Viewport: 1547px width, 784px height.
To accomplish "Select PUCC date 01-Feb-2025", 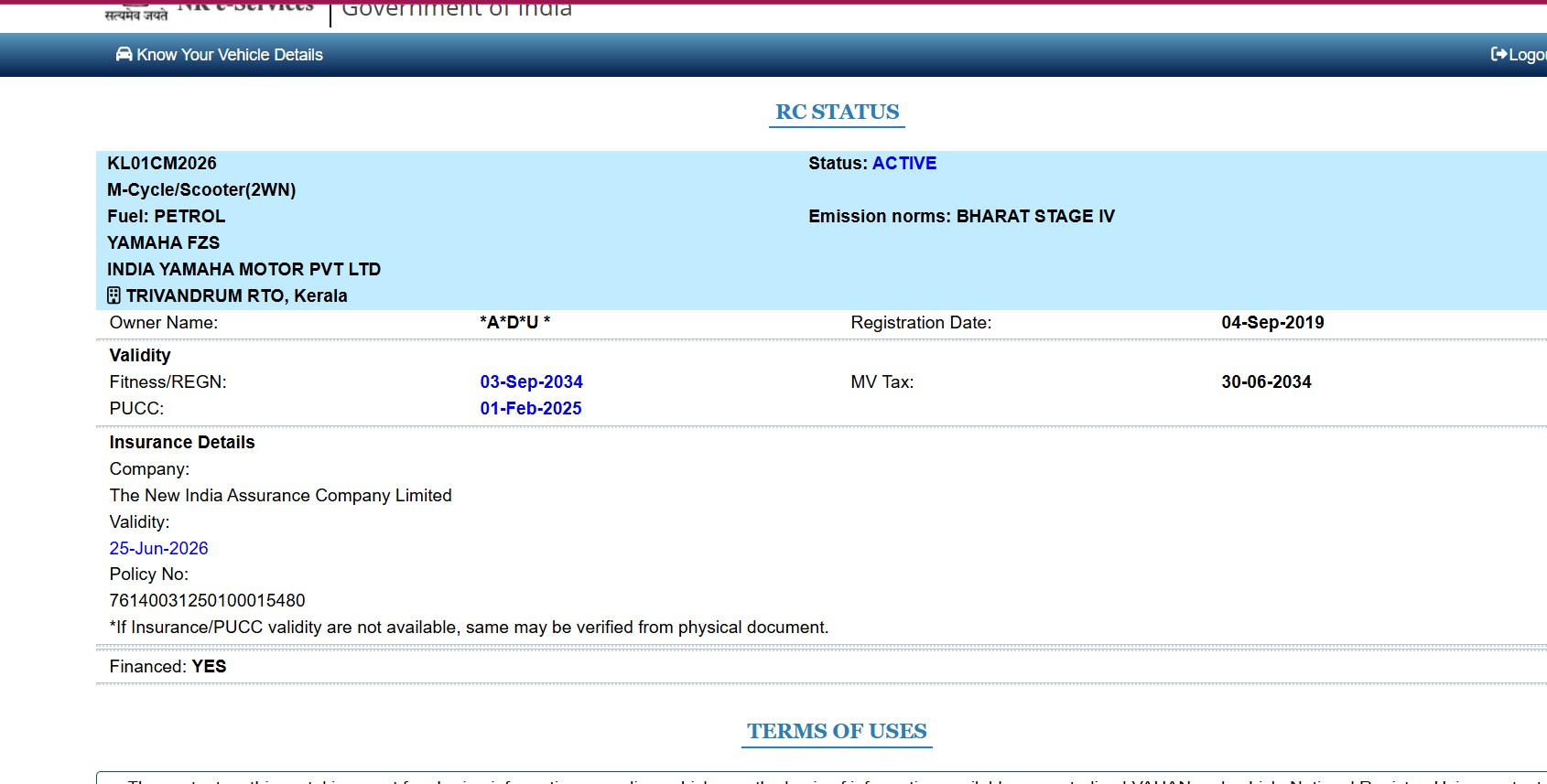I will (x=531, y=408).
